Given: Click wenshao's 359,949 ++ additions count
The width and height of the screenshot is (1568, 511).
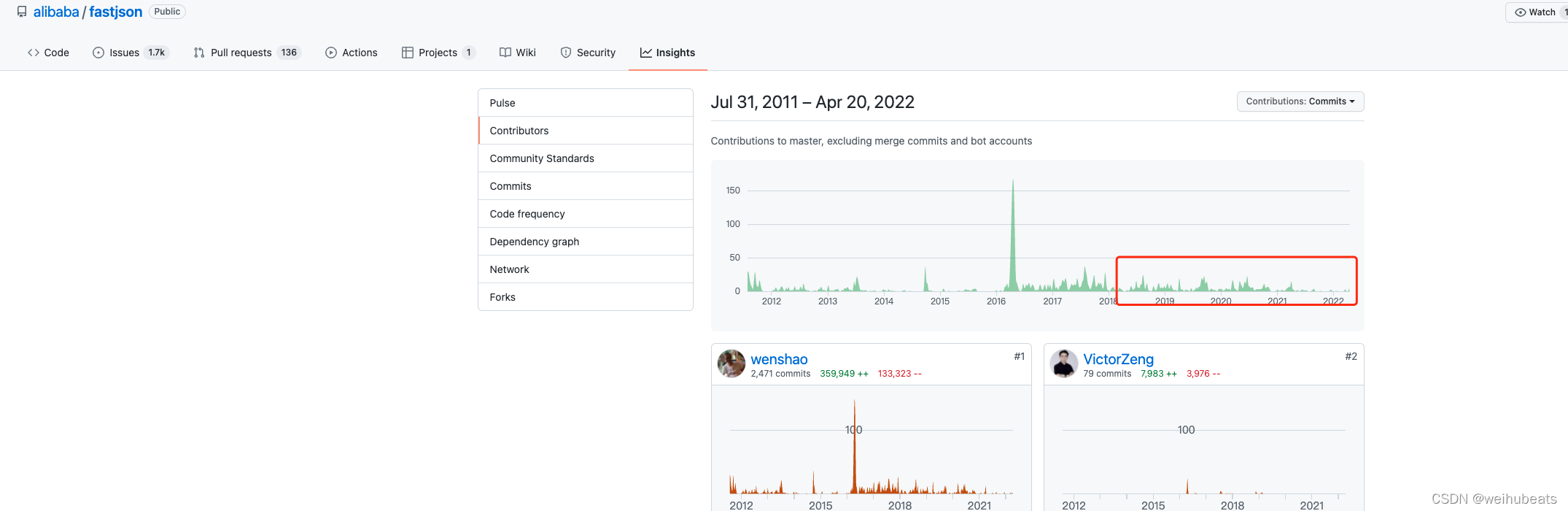Looking at the screenshot, I should click(x=844, y=374).
